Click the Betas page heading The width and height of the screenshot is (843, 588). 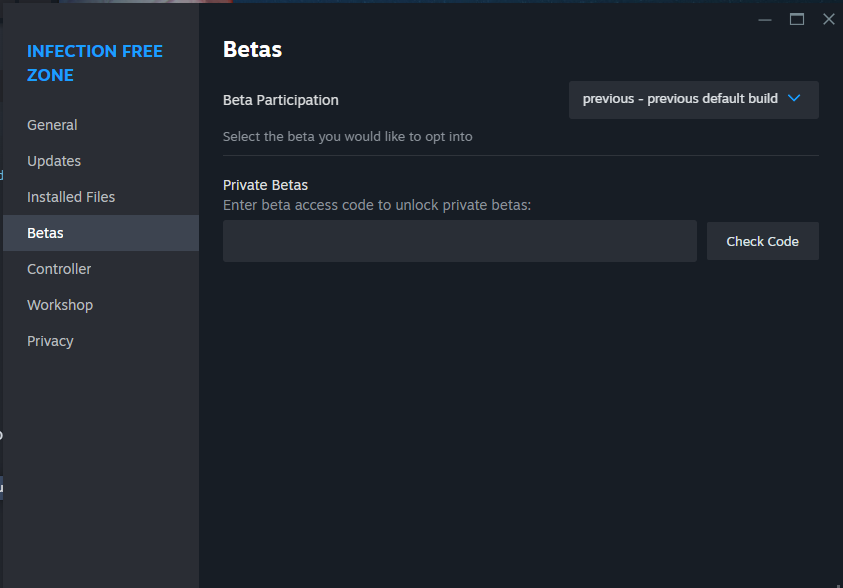coord(252,49)
